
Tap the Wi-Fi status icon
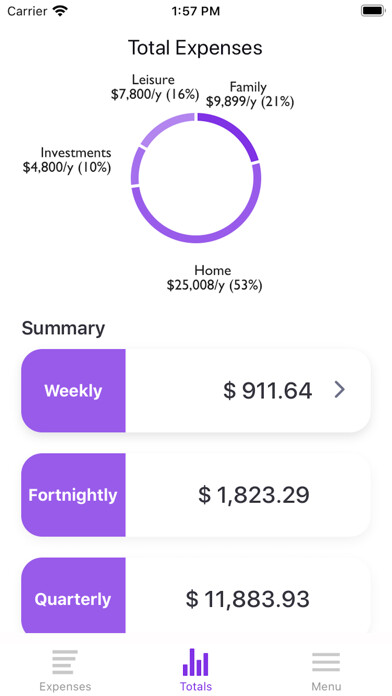[59, 11]
